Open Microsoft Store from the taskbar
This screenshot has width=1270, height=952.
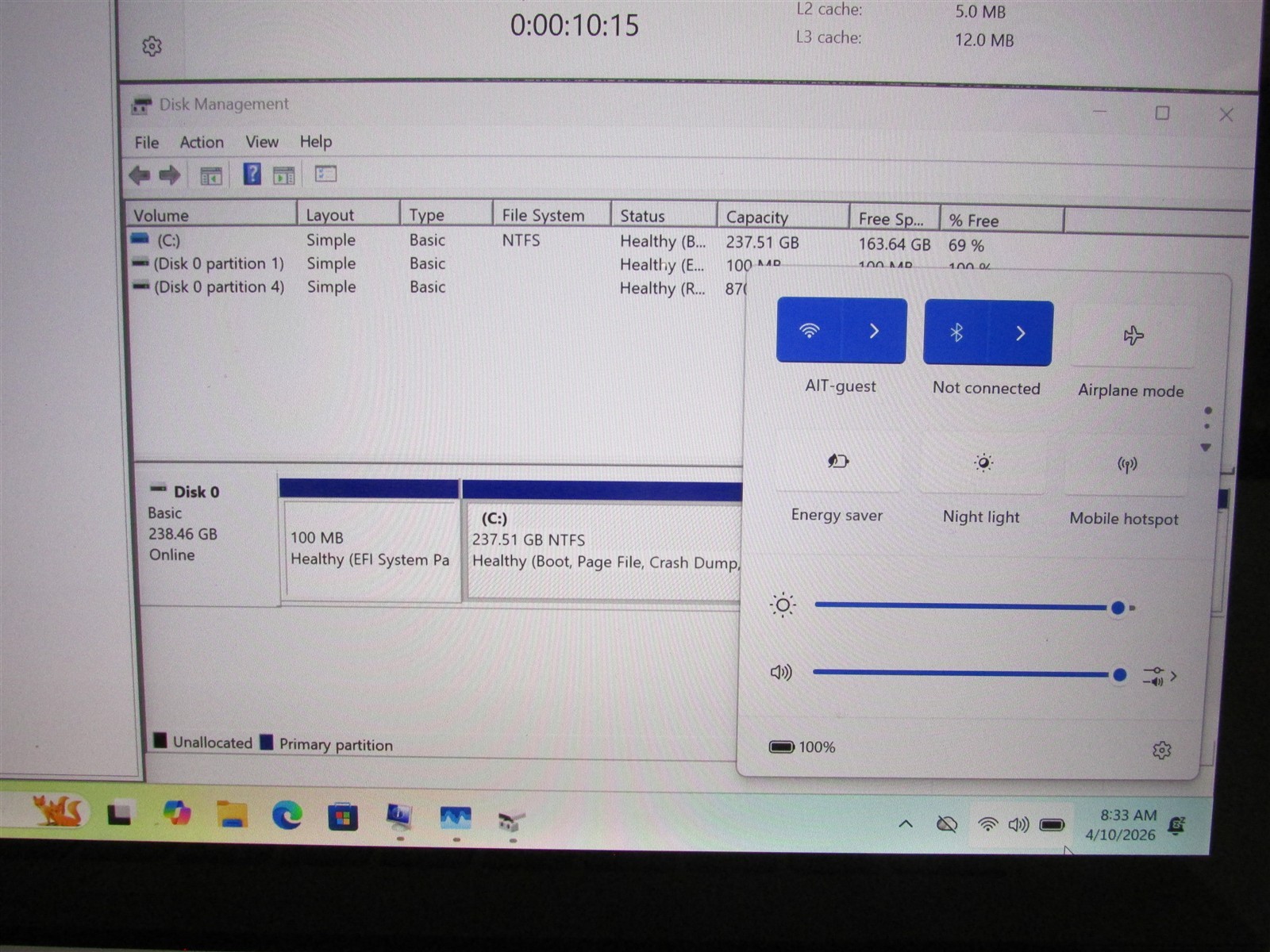343,816
